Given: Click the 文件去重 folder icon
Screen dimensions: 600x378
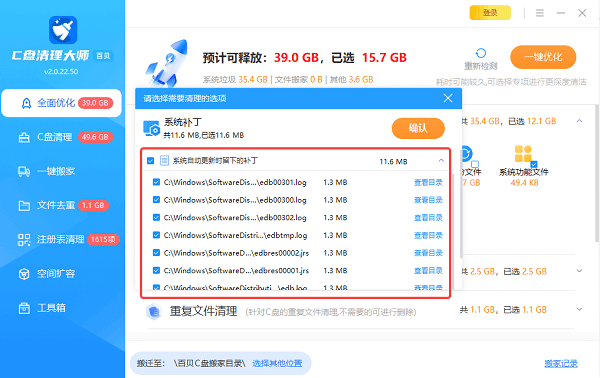Looking at the screenshot, I should [x=24, y=206].
